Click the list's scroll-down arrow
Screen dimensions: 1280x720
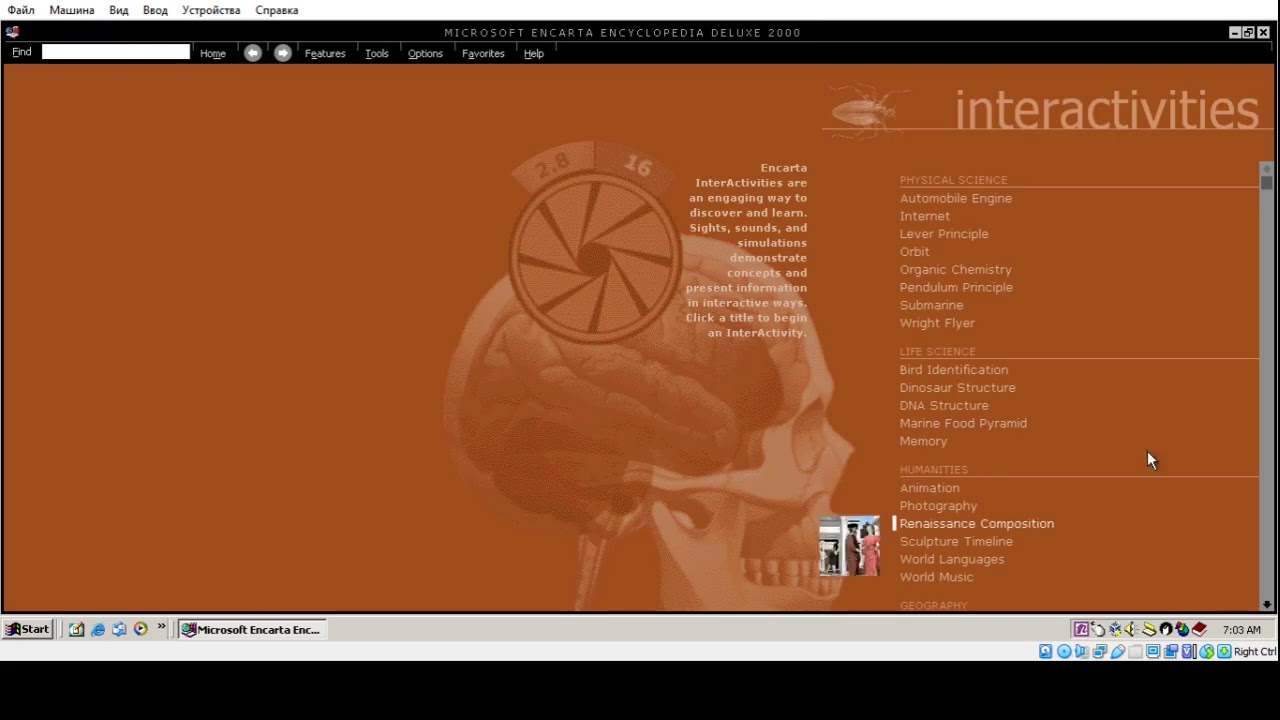[x=1267, y=604]
